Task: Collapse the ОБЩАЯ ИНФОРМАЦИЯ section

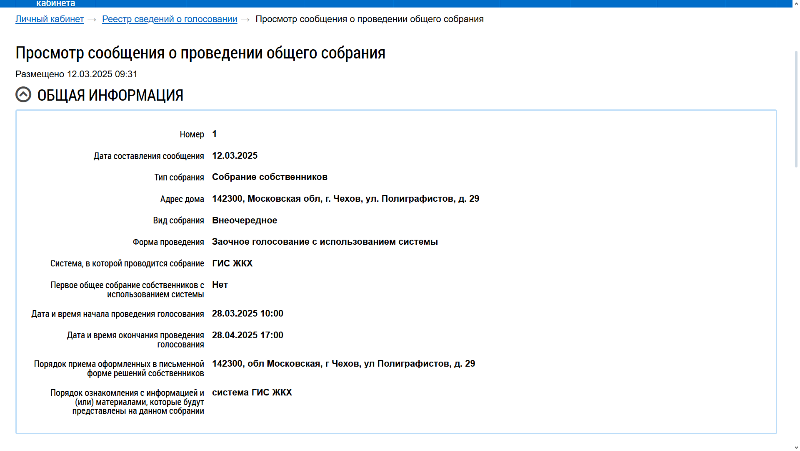Action: coord(23,95)
